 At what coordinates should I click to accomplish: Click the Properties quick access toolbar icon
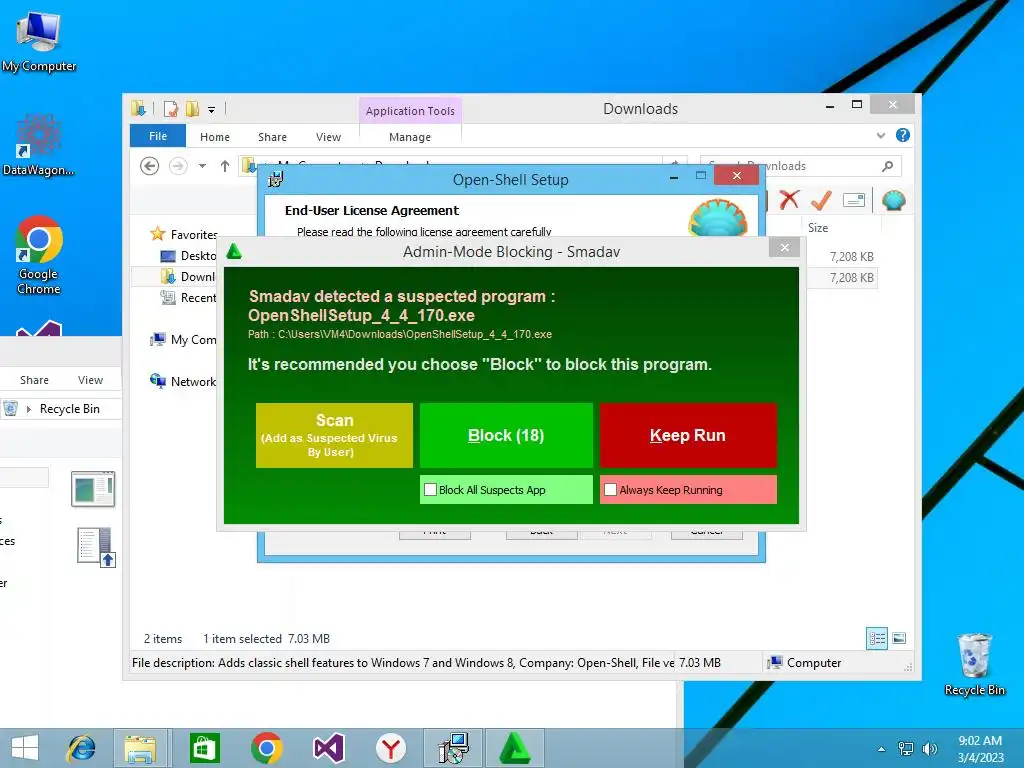pyautogui.click(x=170, y=109)
